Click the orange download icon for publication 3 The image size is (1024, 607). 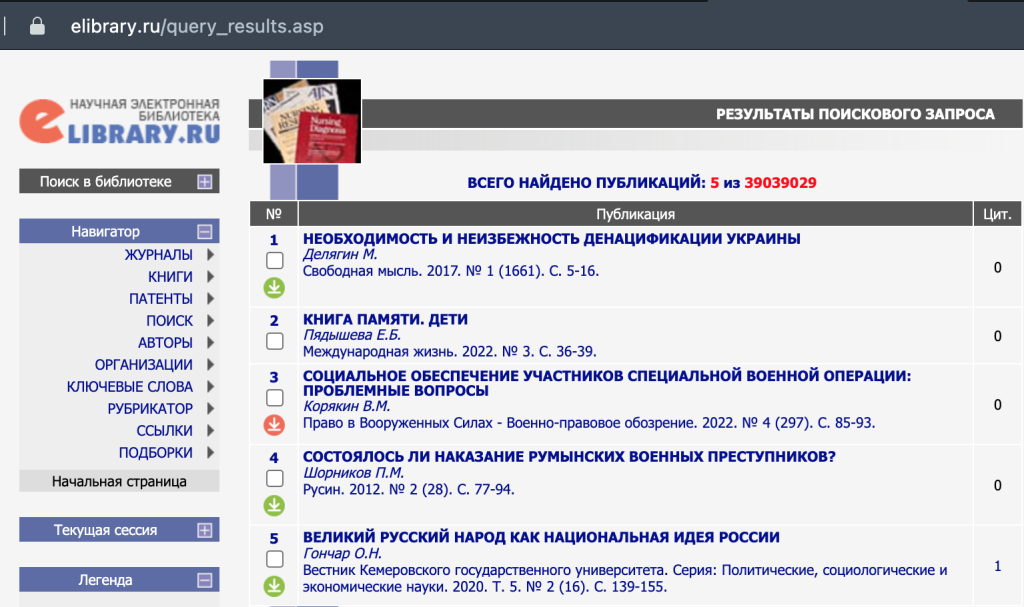point(274,422)
